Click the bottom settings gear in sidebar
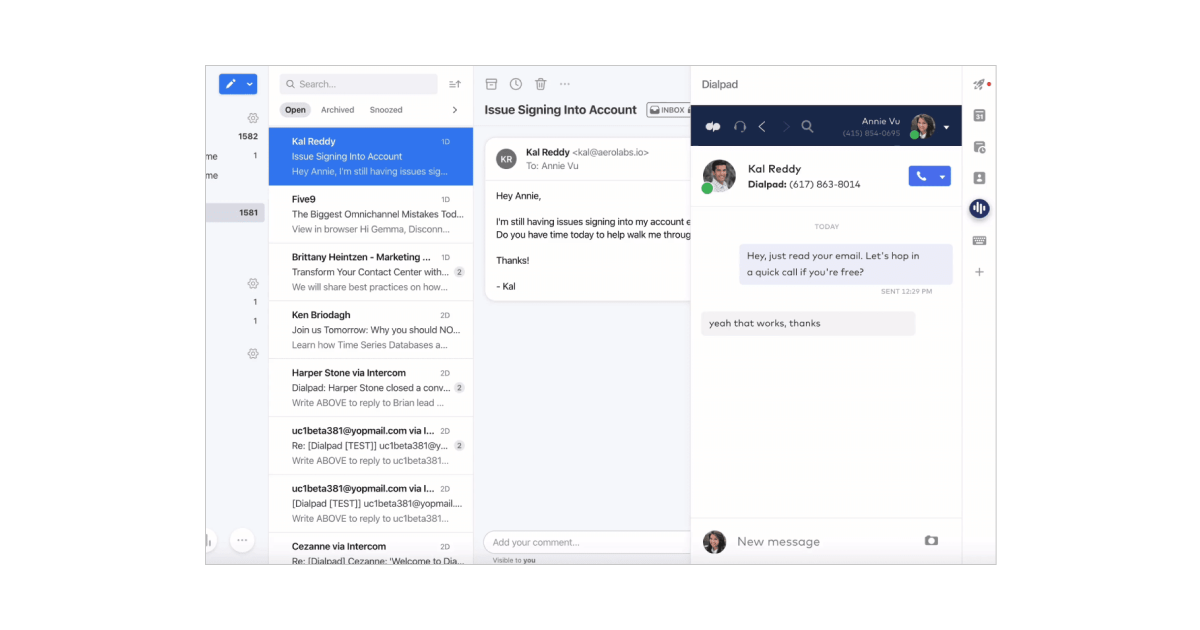Viewport: 1200px width, 630px height. [253, 353]
